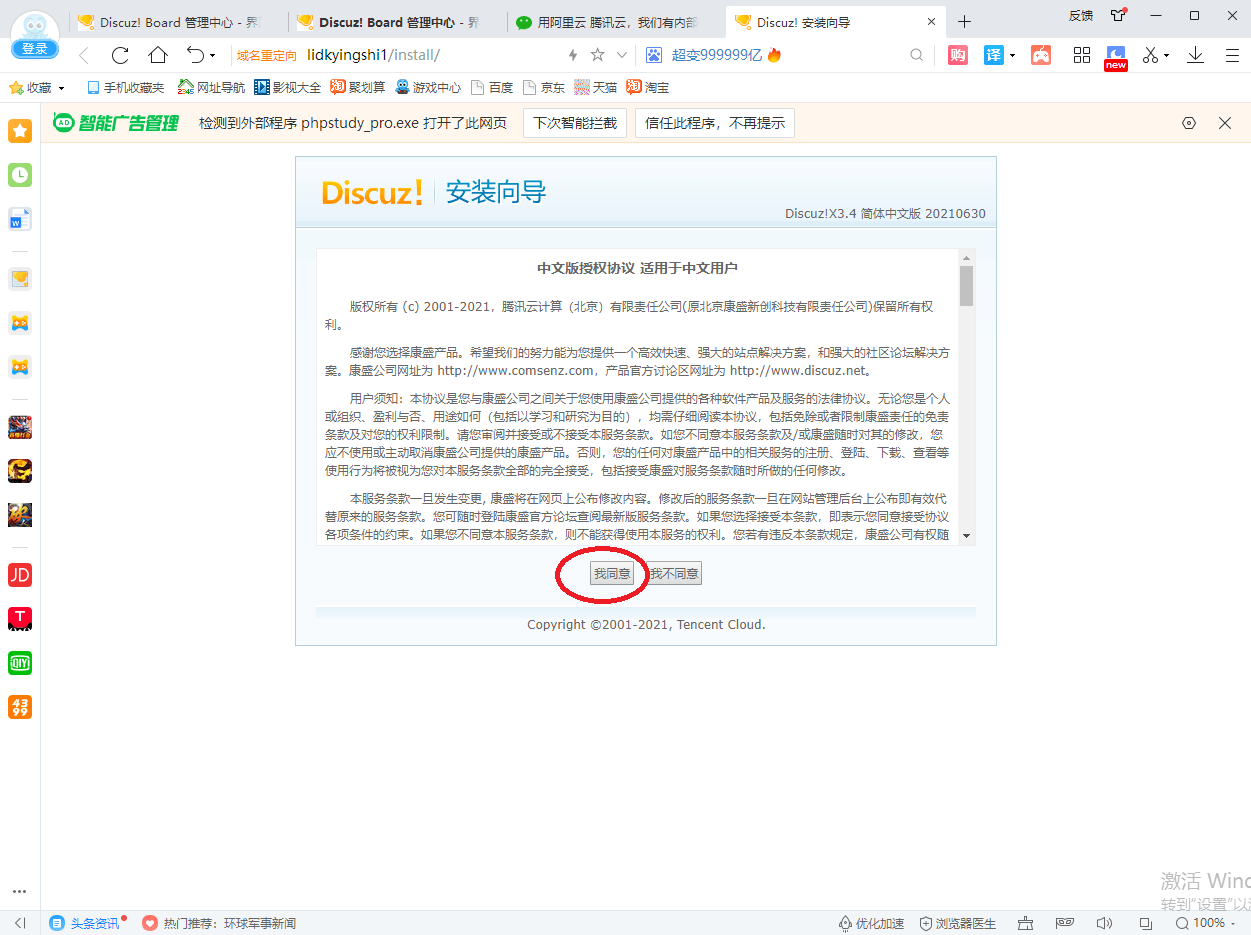Open the red game controller extension

pyautogui.click(x=1041, y=55)
